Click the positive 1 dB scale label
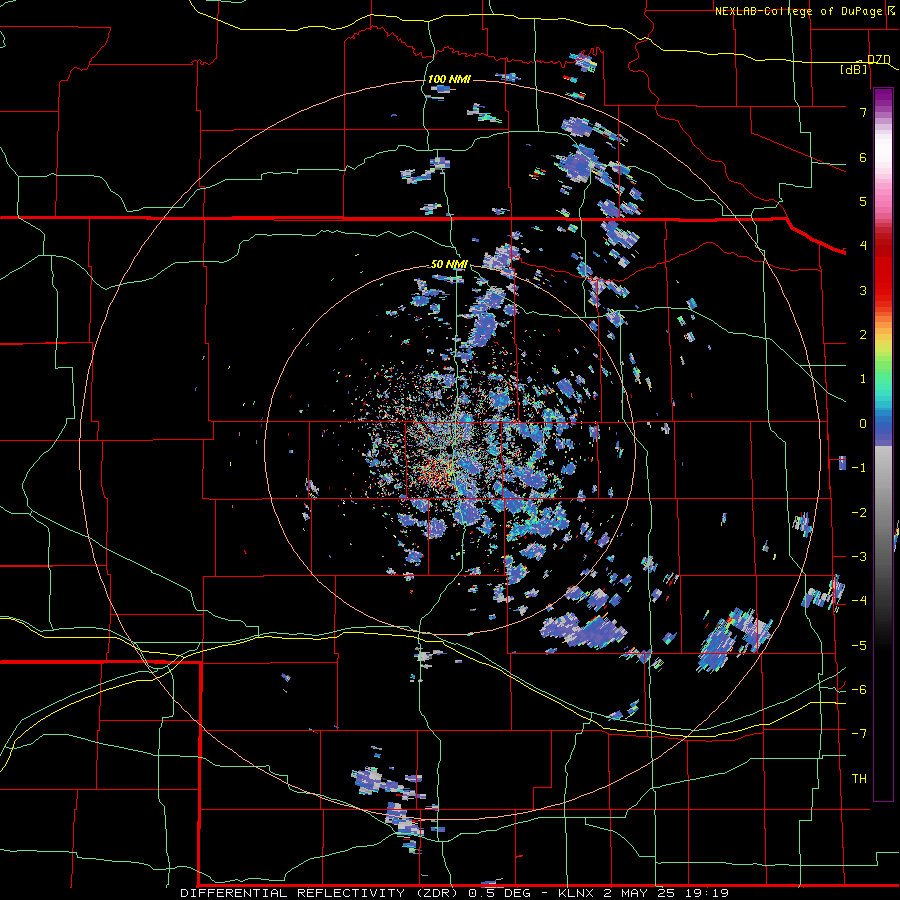The height and width of the screenshot is (900, 900). pos(863,379)
